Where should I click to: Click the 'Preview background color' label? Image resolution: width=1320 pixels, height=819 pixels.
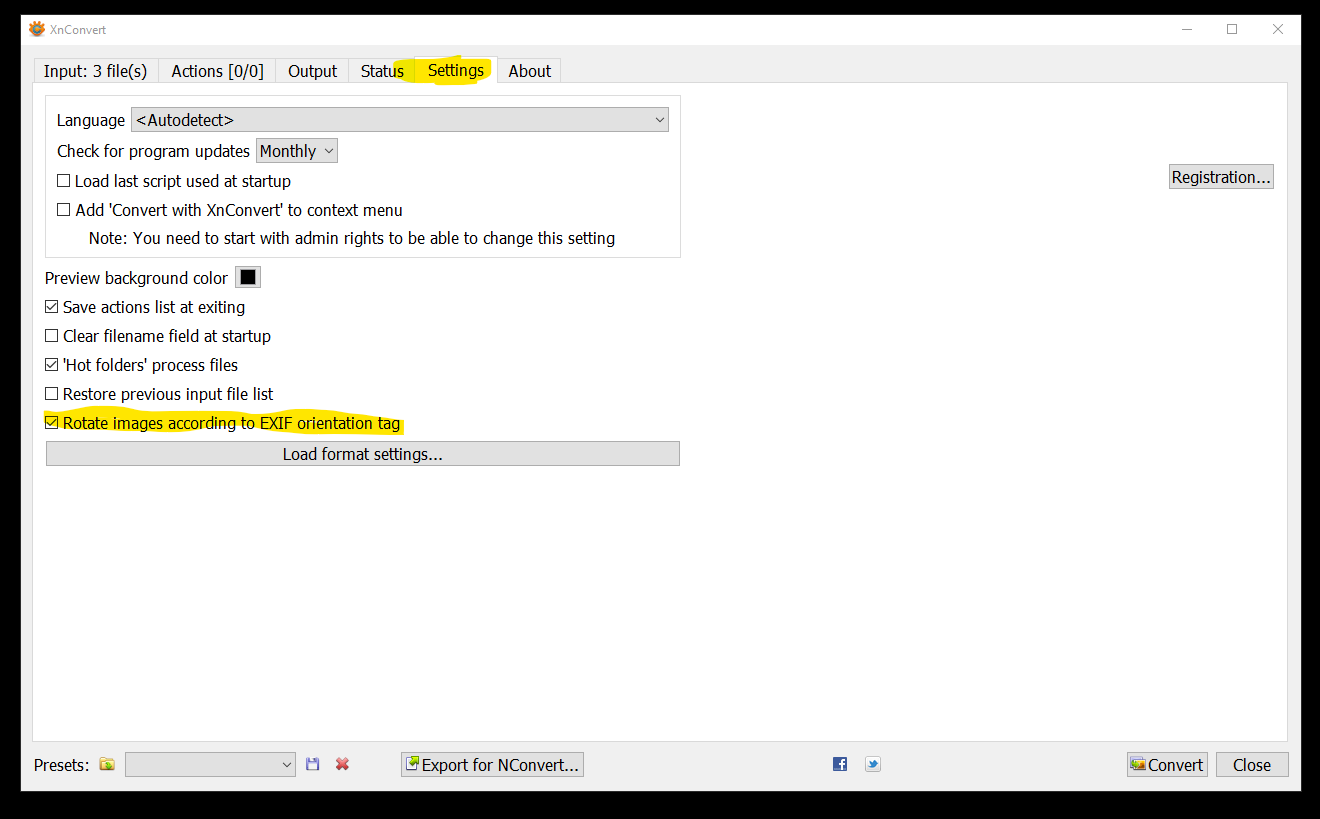137,278
